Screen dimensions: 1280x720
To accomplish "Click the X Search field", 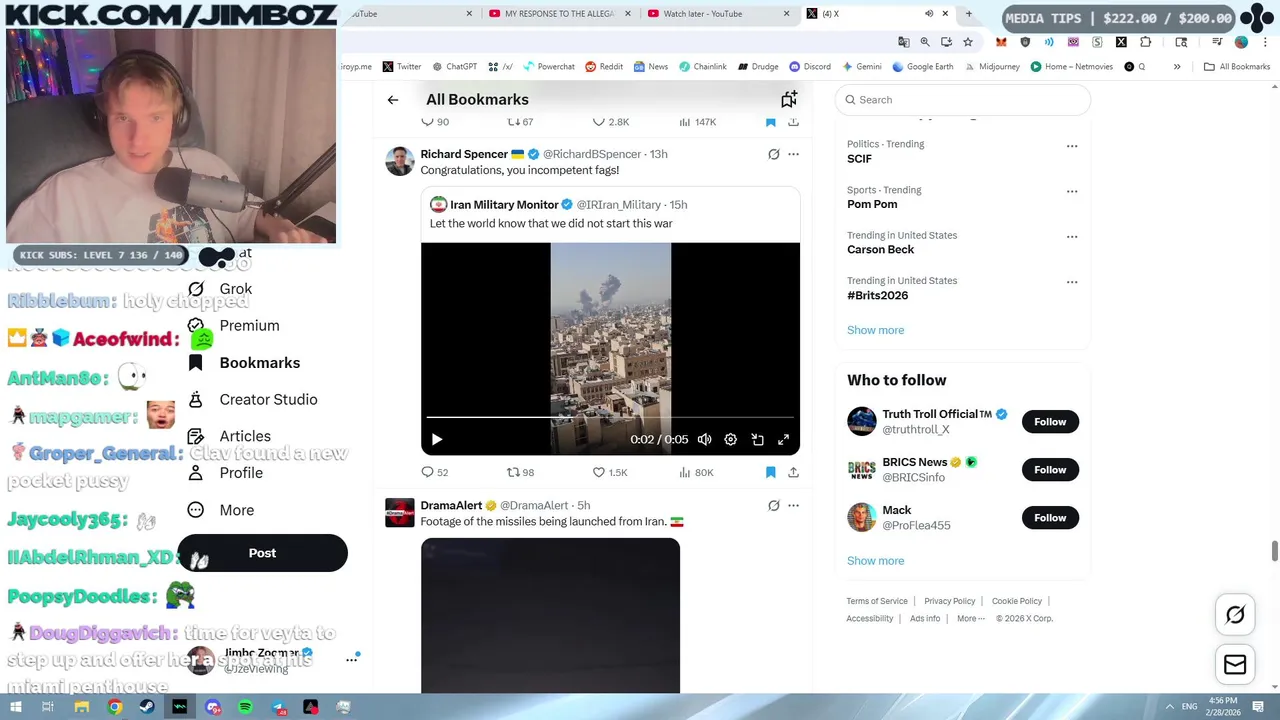I will [x=962, y=100].
